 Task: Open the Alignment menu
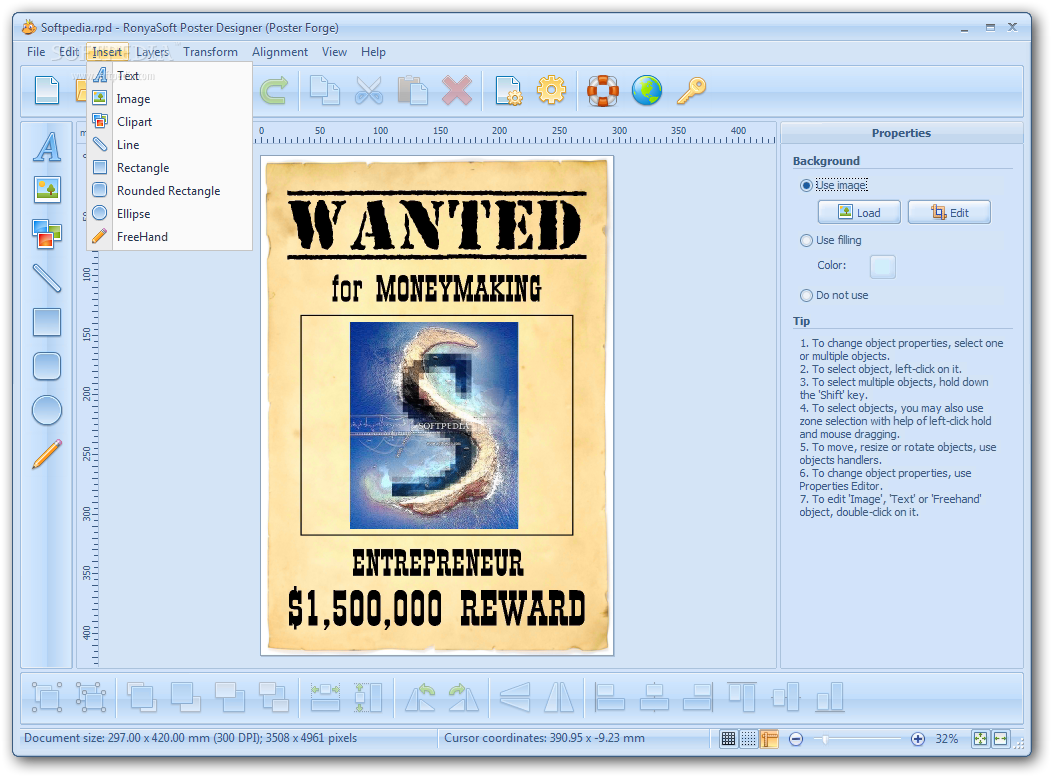[x=280, y=52]
